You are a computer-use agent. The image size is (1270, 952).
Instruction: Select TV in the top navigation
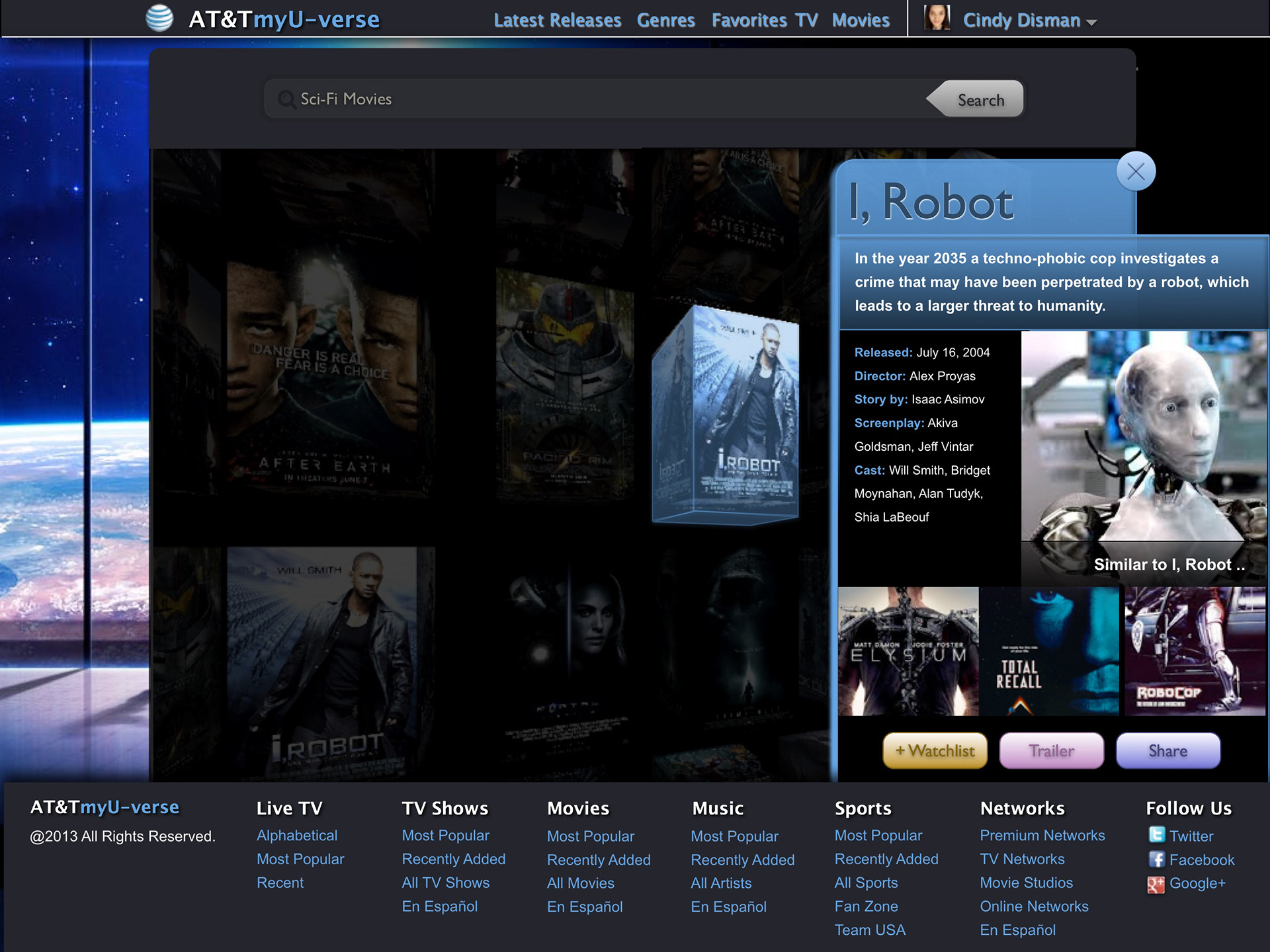(x=806, y=20)
